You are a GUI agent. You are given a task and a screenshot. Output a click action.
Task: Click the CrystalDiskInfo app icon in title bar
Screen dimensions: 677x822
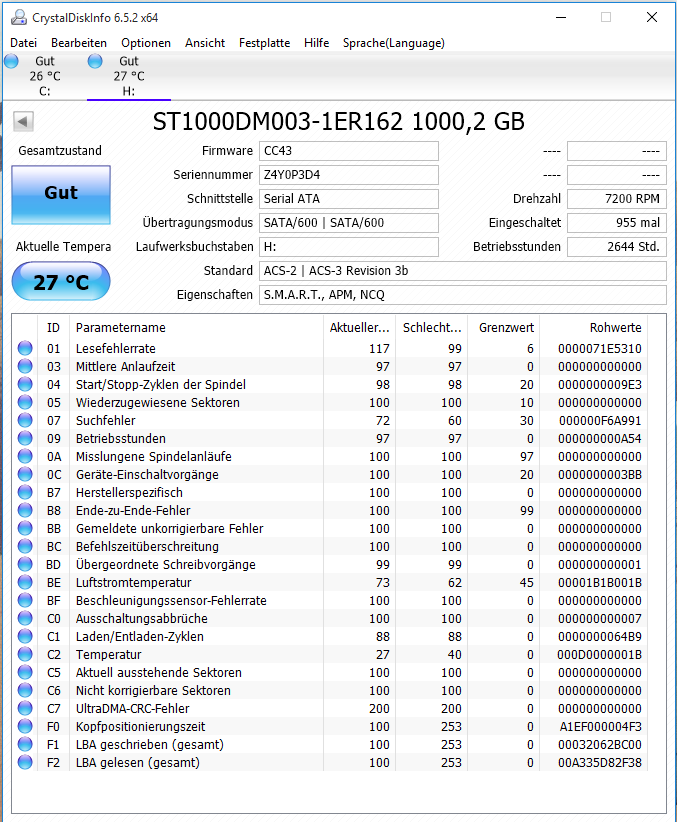pos(19,17)
